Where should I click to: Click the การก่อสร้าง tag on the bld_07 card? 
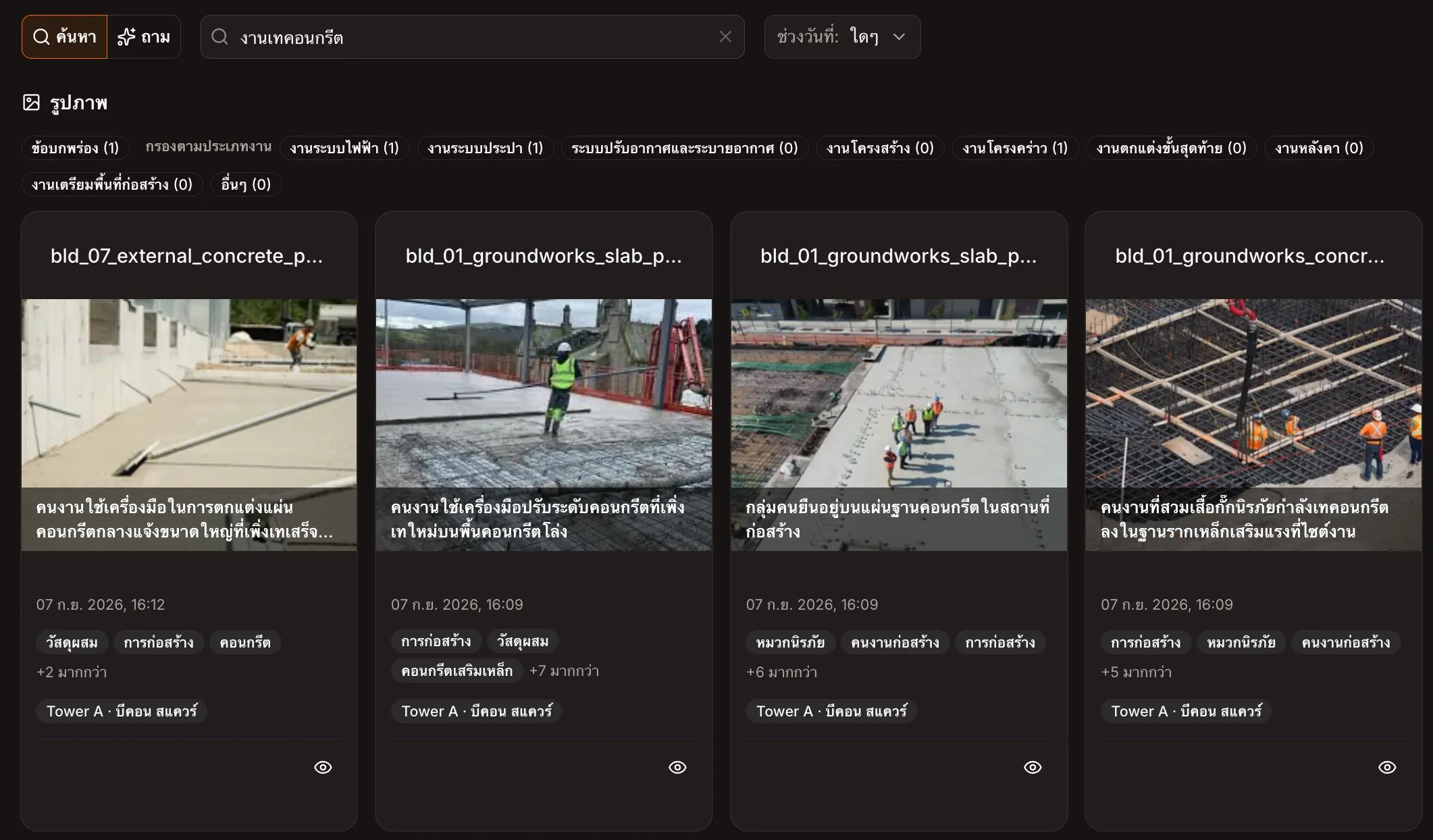pos(159,642)
